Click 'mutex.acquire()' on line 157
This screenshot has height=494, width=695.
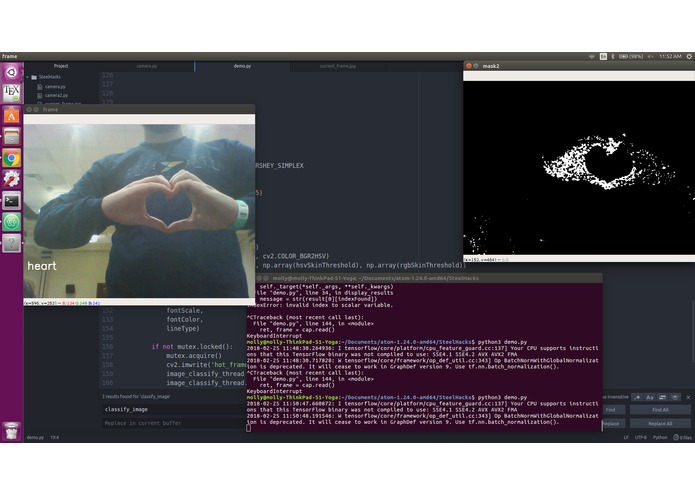(194, 356)
